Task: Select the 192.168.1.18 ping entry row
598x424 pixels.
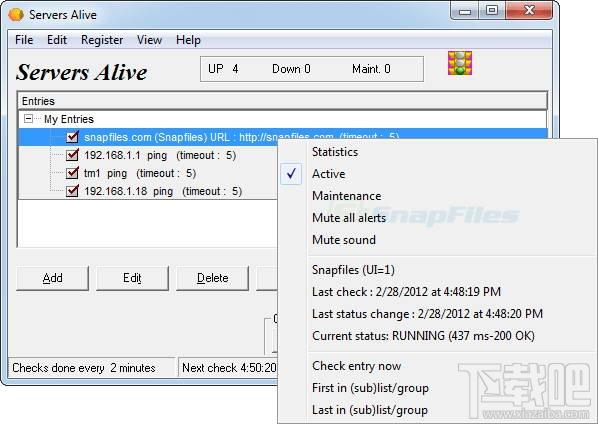Action: tap(163, 191)
